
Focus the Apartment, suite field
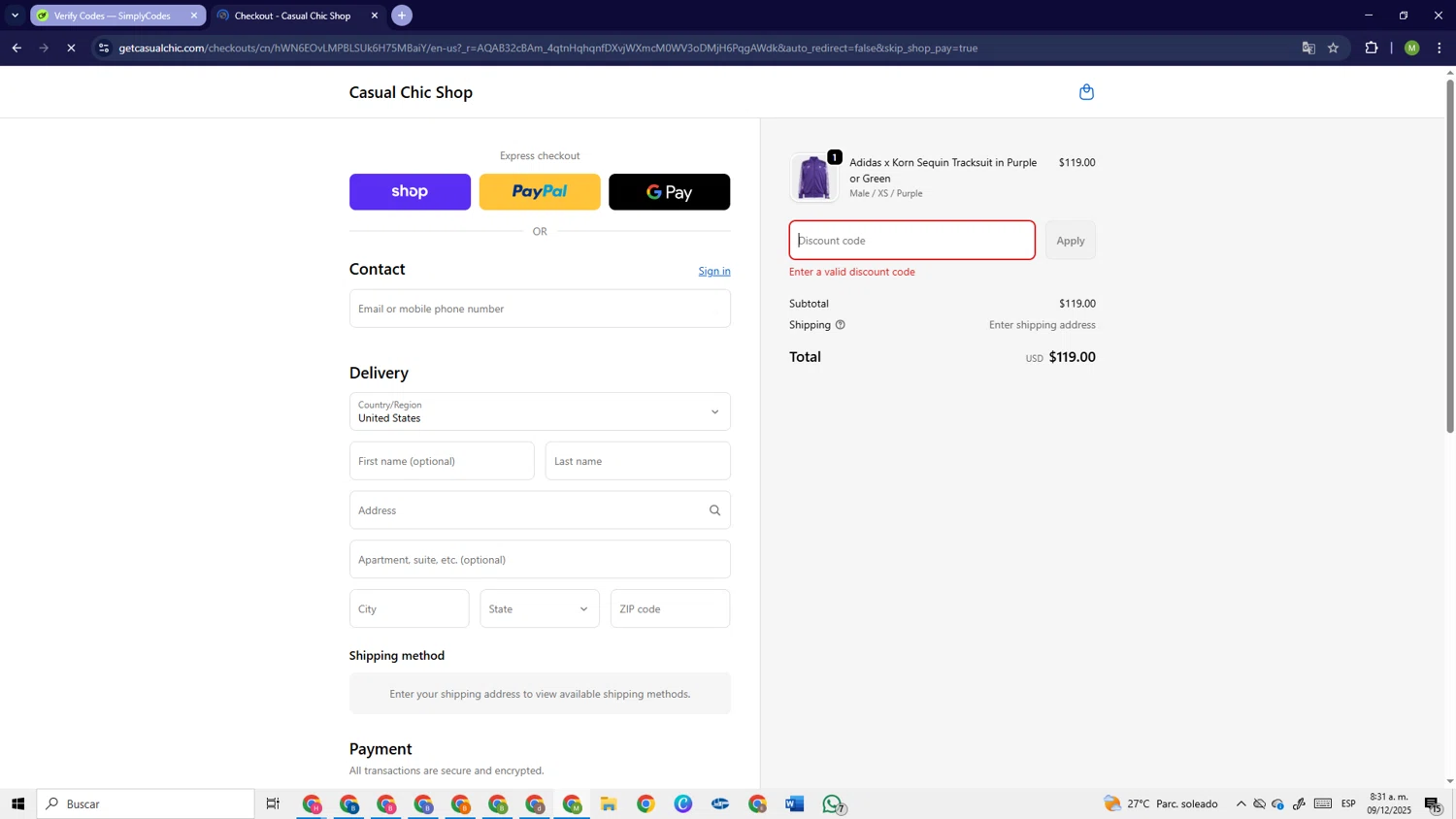tap(540, 560)
